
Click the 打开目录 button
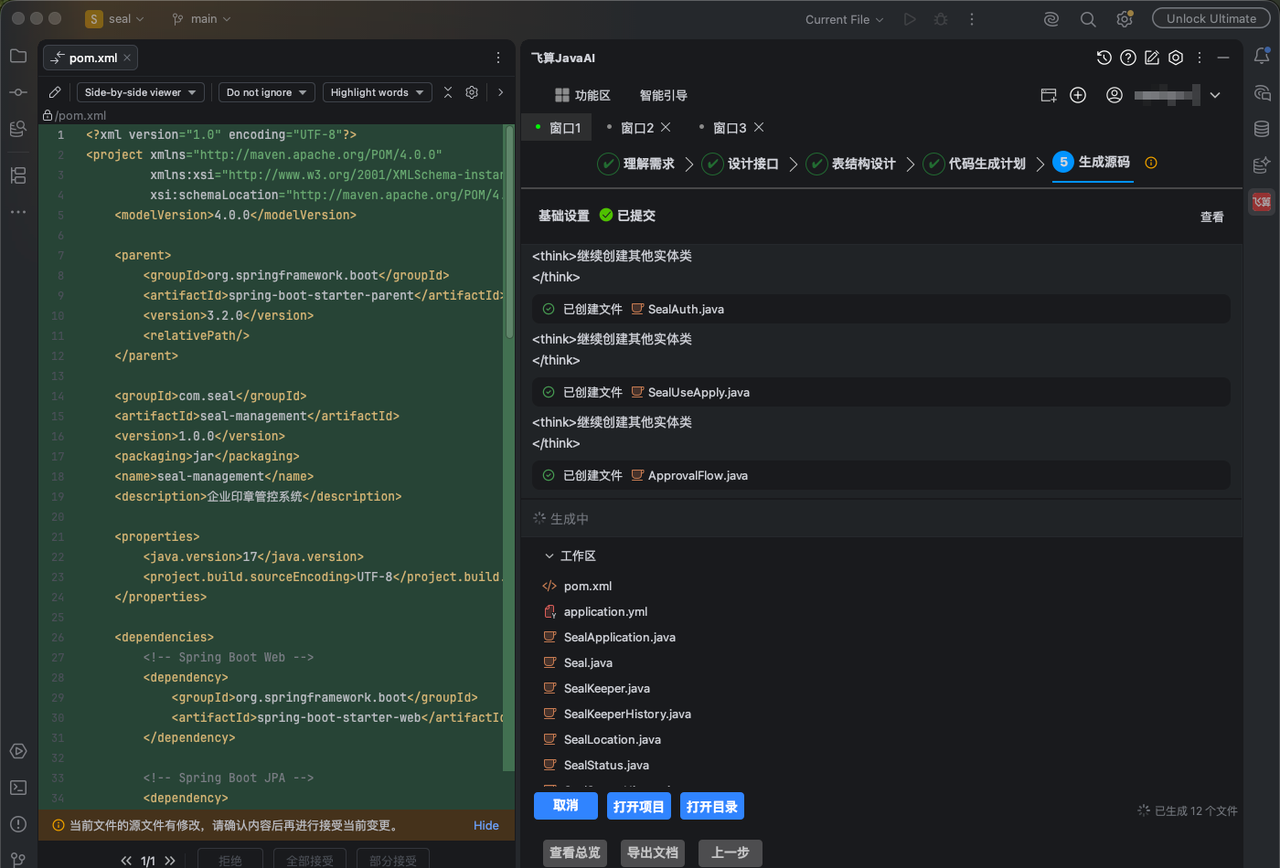pos(712,806)
